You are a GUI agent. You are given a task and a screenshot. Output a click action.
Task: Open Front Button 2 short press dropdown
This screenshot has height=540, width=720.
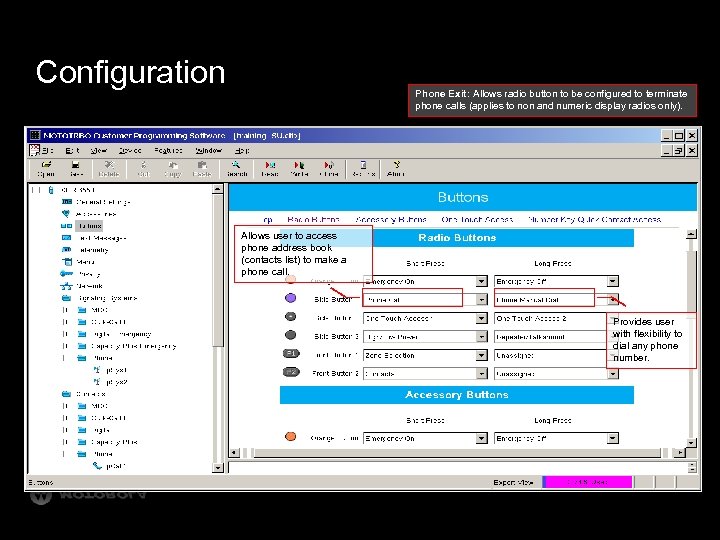pos(481,373)
